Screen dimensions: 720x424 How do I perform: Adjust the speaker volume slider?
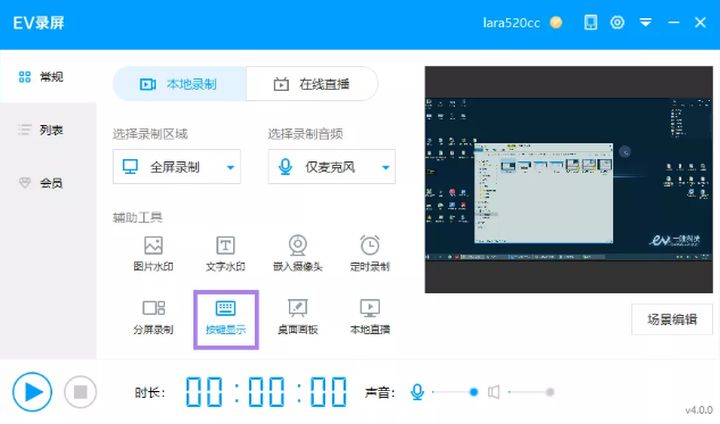tap(531, 392)
